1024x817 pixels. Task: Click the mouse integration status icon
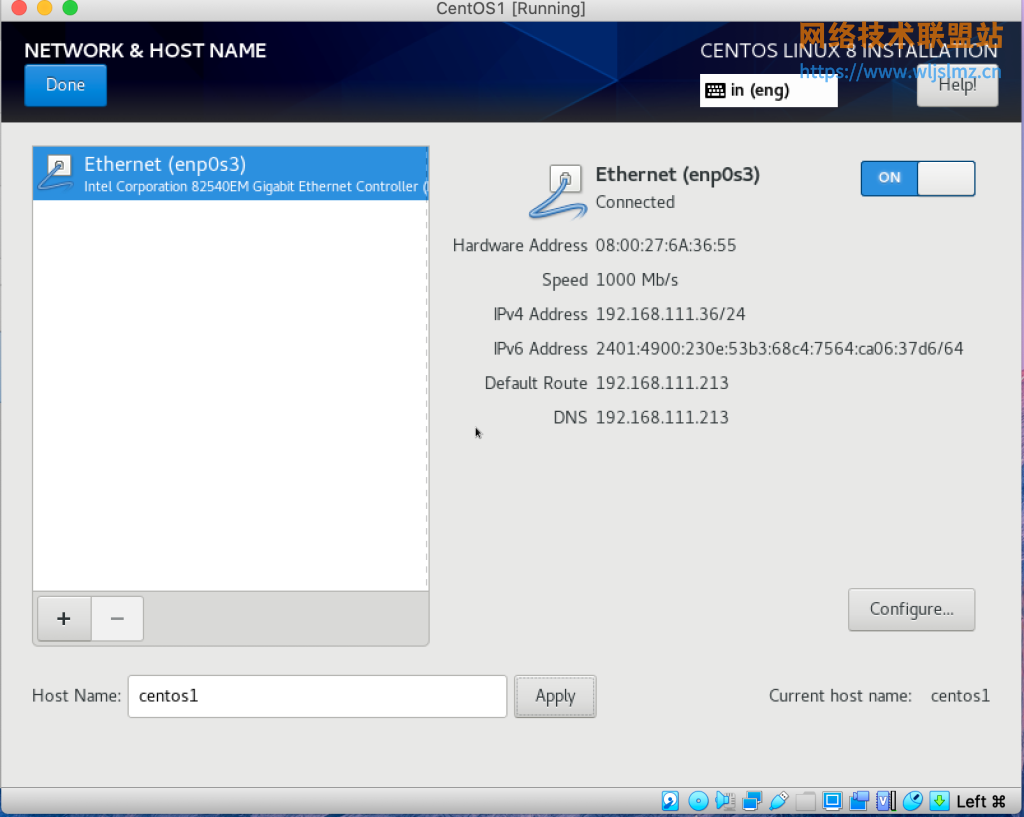912,801
